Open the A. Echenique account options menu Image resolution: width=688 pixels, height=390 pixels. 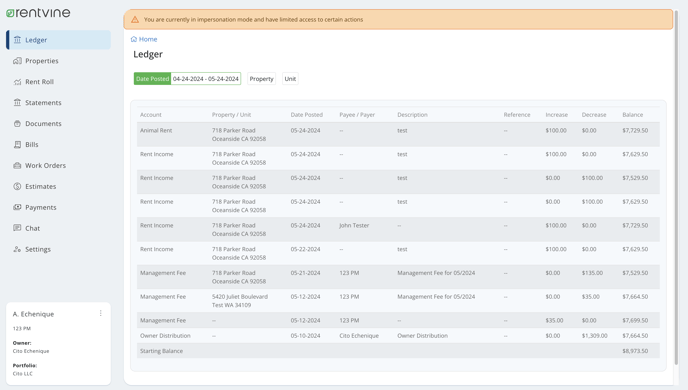100,313
